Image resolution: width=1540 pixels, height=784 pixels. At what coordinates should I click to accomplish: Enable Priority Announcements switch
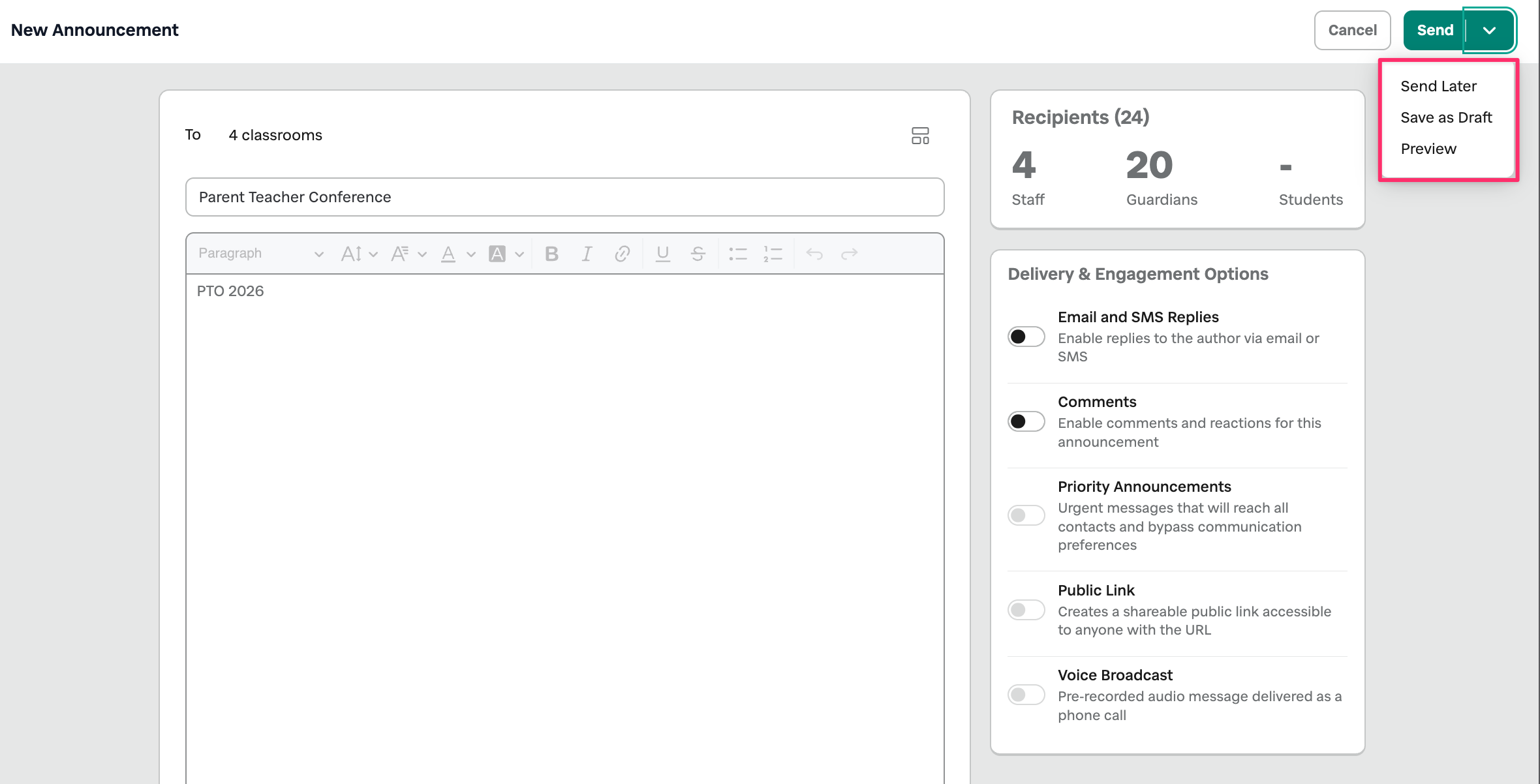tap(1026, 515)
